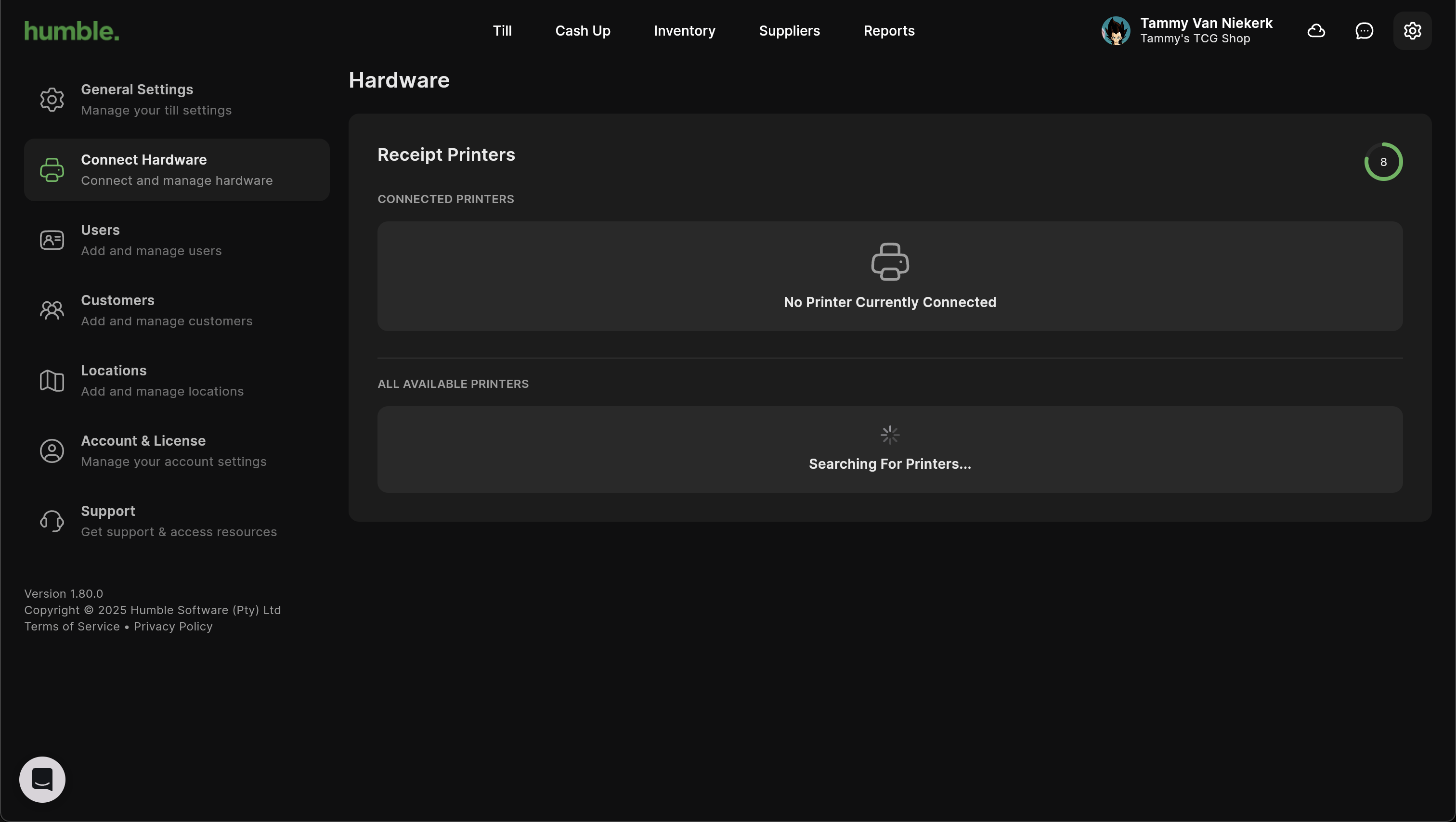Click Tammy Van Niekerk's profile avatar
The image size is (1456, 822).
click(x=1116, y=30)
